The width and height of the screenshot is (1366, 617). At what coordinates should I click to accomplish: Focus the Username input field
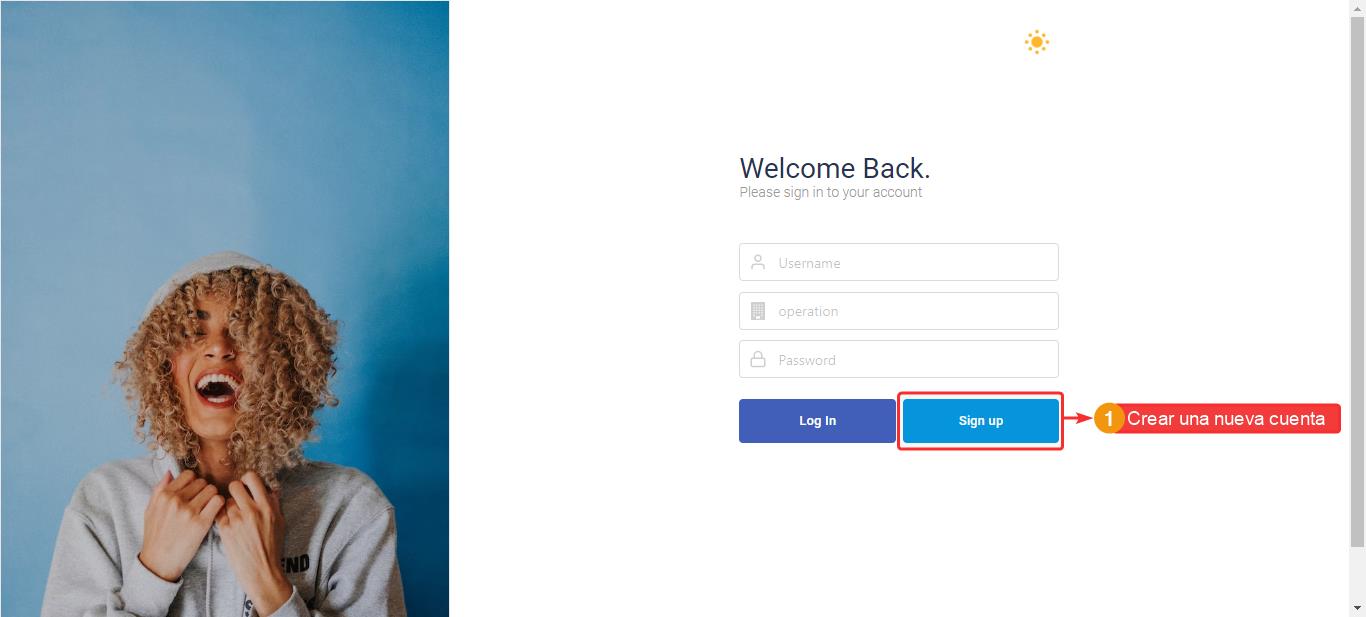tap(898, 262)
